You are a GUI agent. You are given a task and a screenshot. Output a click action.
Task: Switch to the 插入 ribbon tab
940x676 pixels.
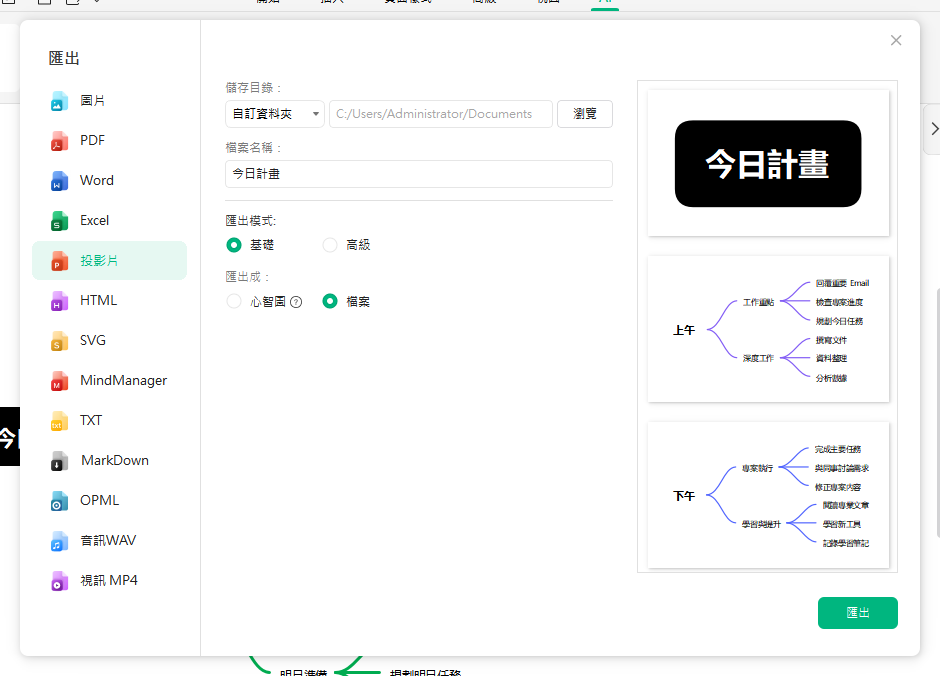(330, 3)
